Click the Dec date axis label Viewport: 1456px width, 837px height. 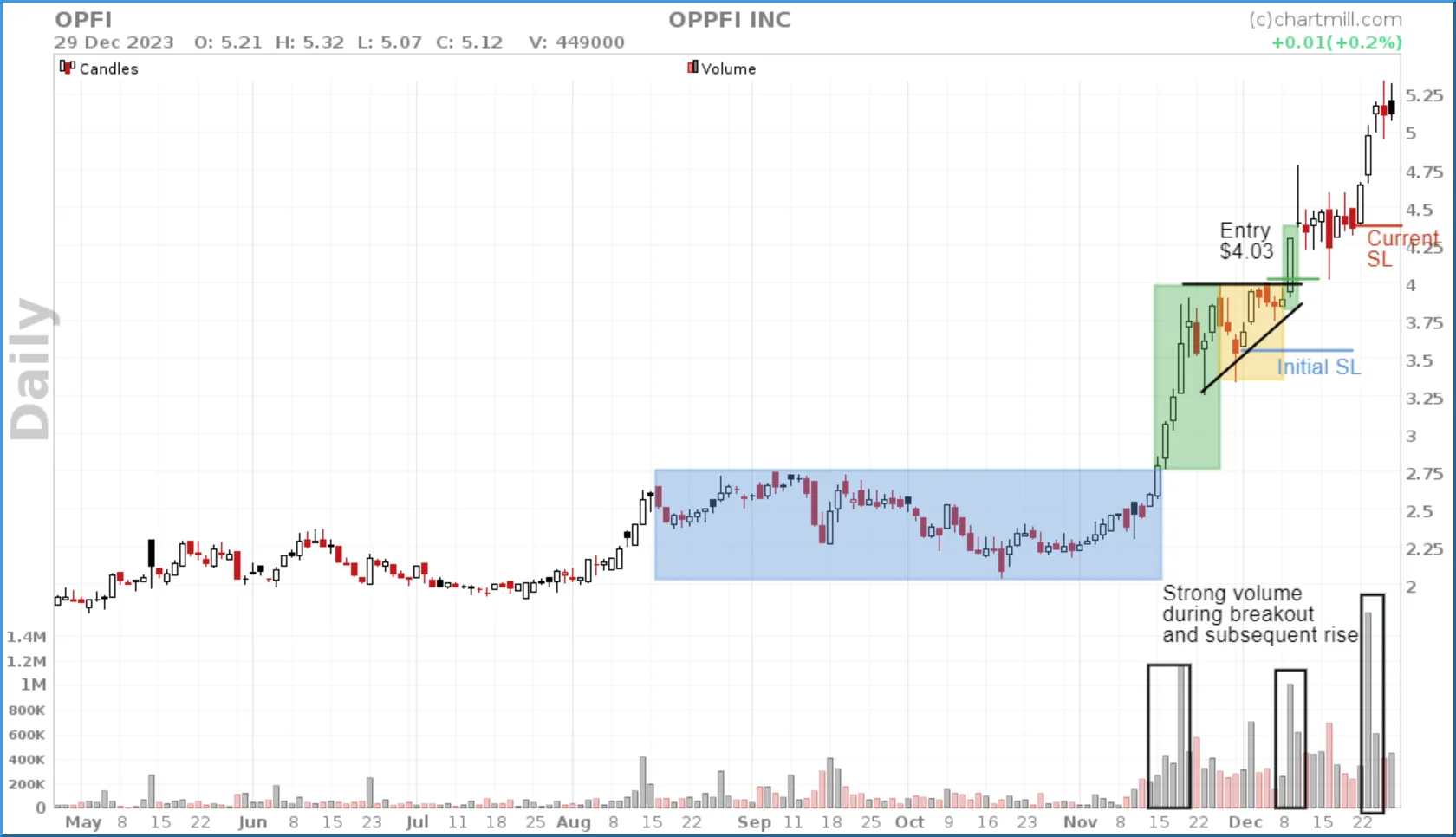(x=1245, y=822)
